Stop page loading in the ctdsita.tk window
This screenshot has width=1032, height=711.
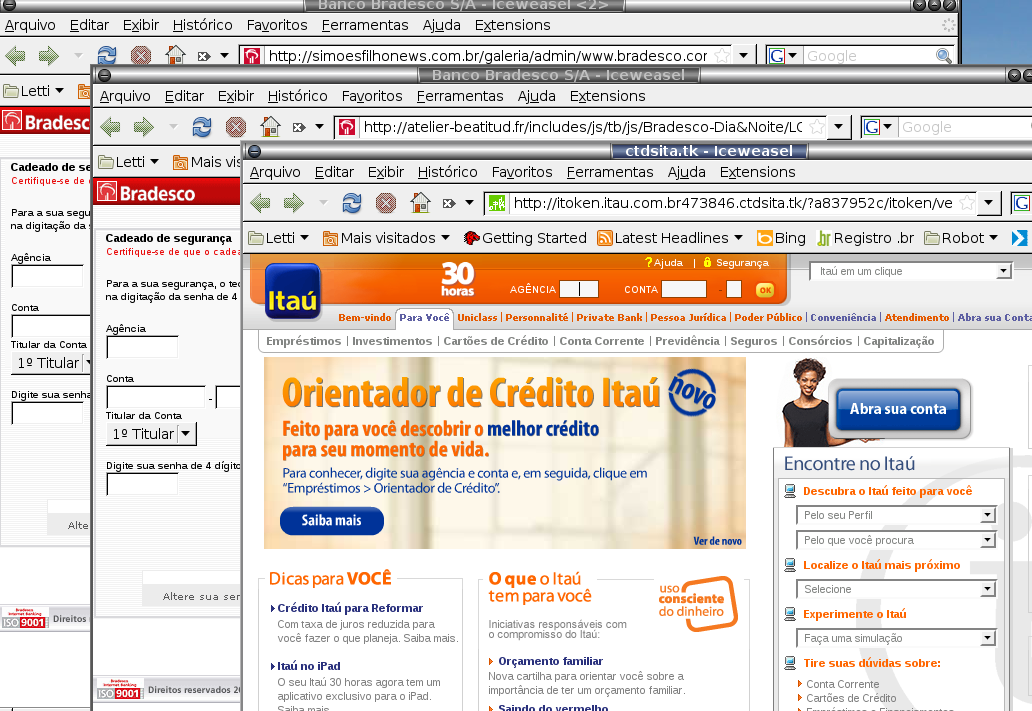click(386, 203)
